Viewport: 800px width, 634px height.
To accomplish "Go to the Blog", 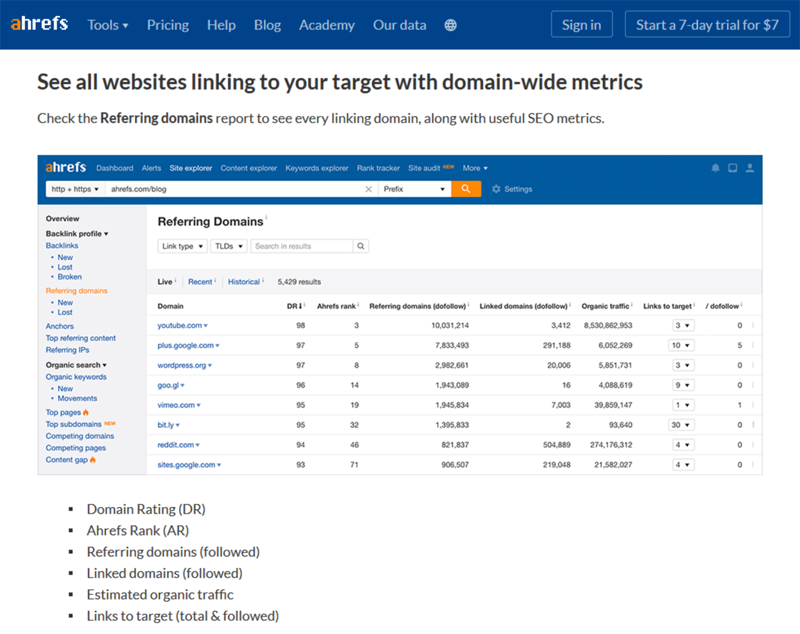I will click(267, 25).
